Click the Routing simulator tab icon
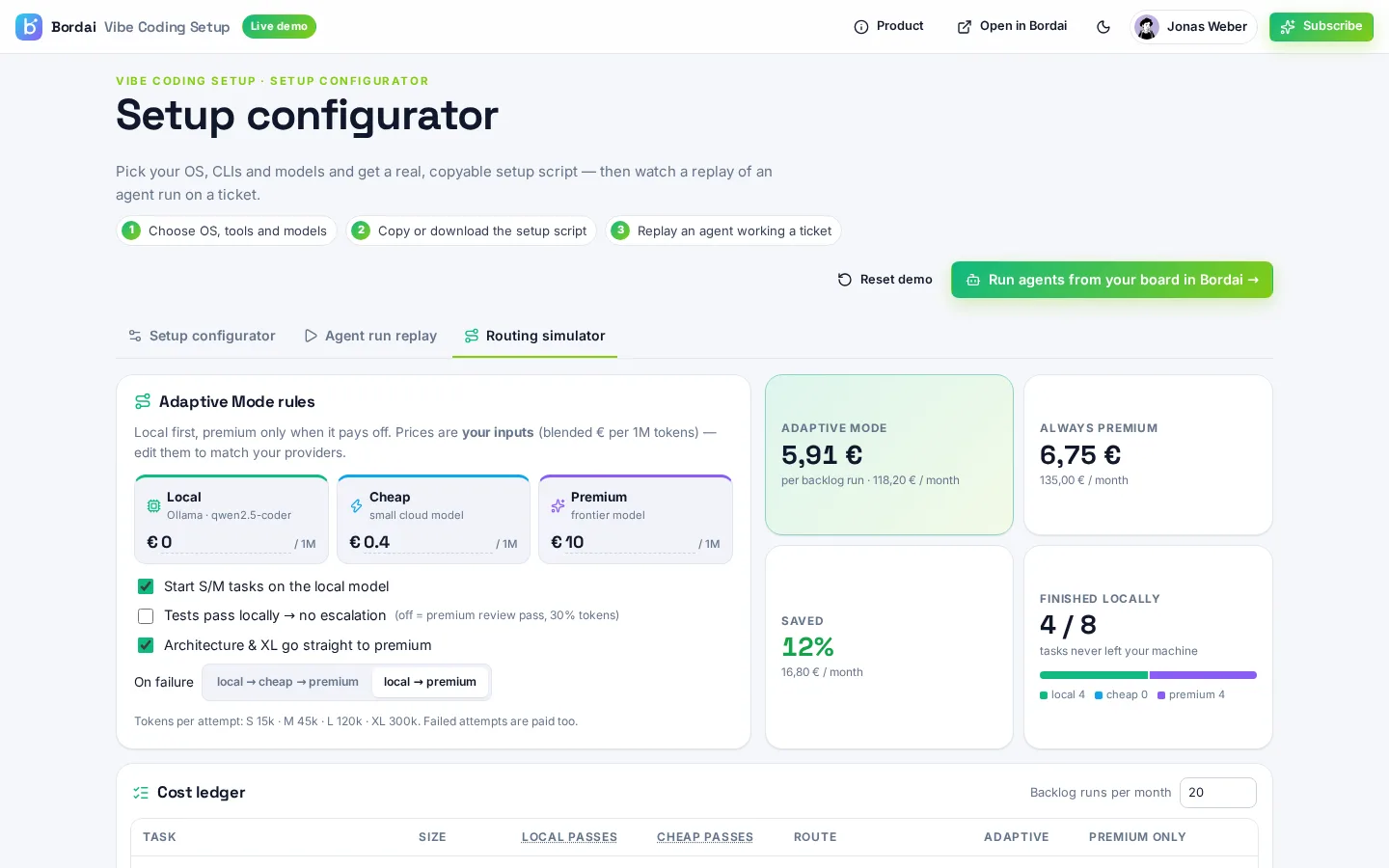Viewport: 1389px width, 868px height. [x=472, y=336]
